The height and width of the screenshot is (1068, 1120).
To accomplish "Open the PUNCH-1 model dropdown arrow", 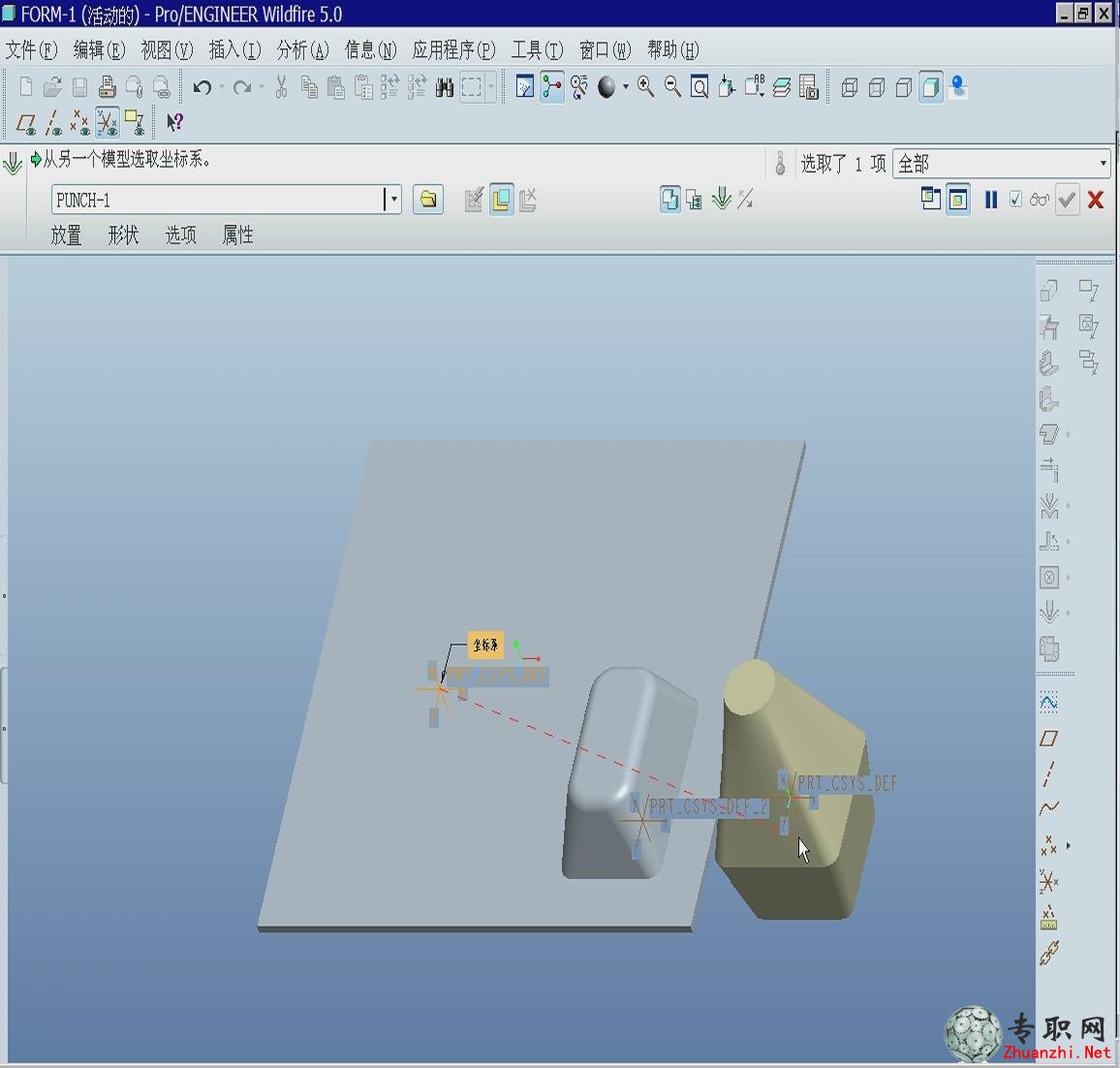I will point(392,200).
